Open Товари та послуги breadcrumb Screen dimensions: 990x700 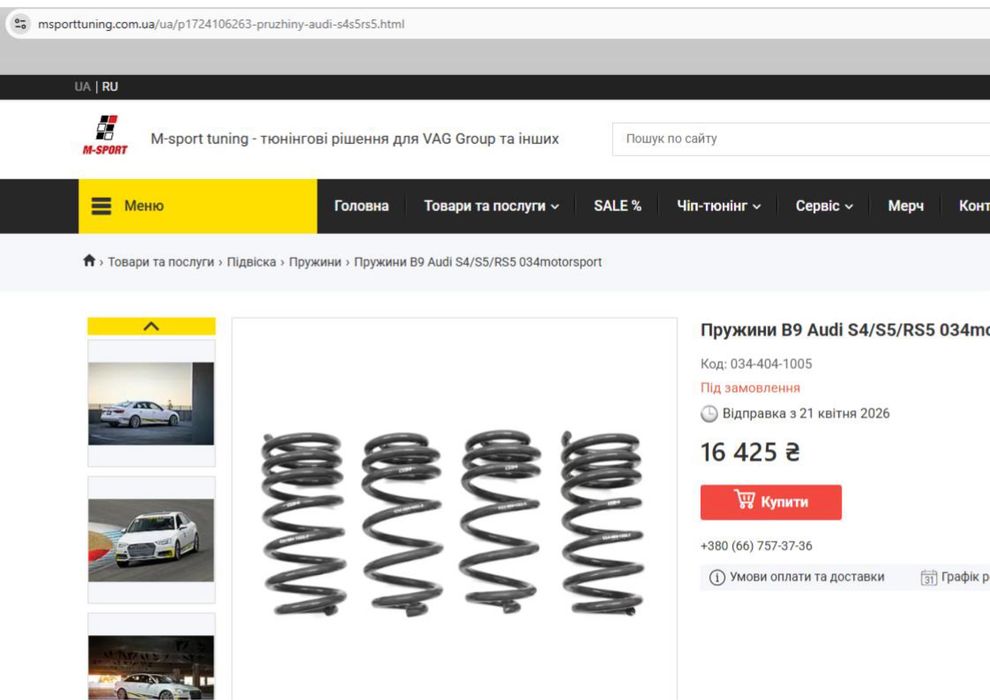(161, 262)
